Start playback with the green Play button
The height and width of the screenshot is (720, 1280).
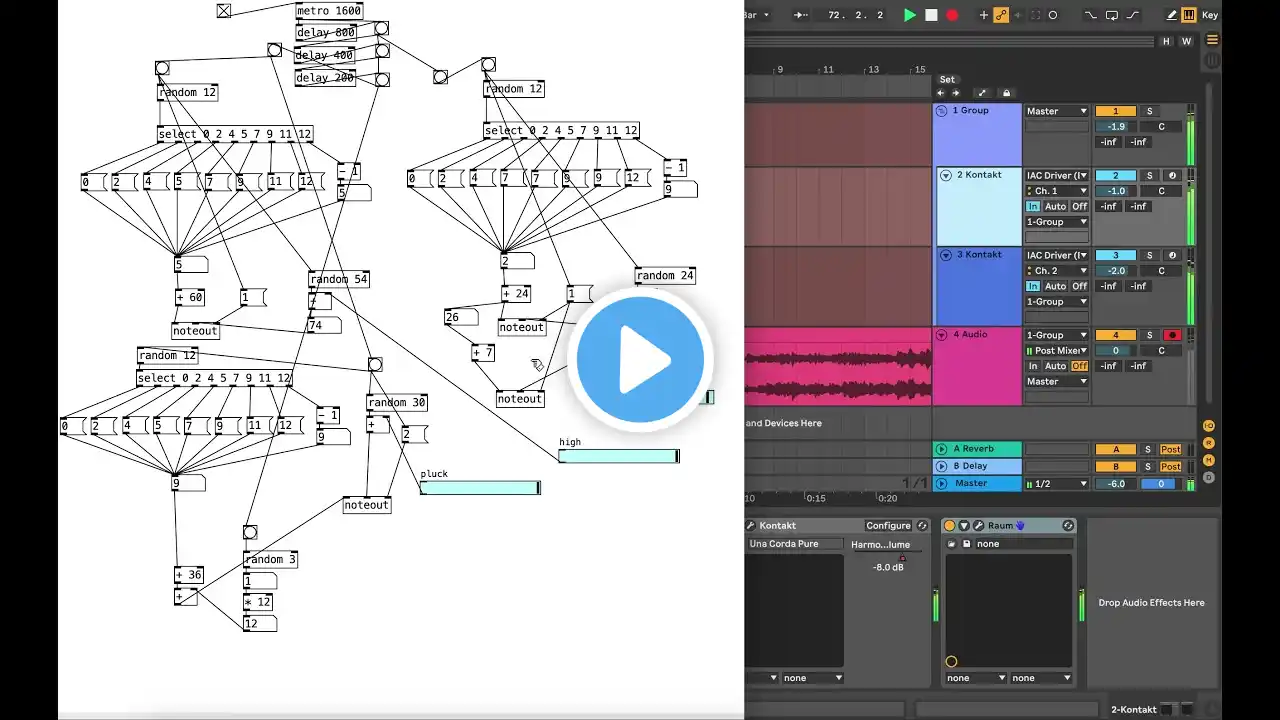[x=909, y=15]
